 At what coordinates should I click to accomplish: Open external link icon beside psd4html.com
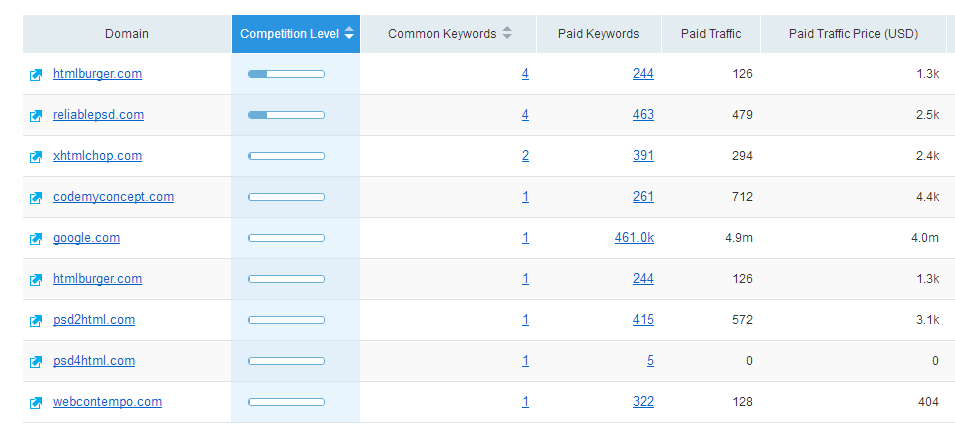36,362
